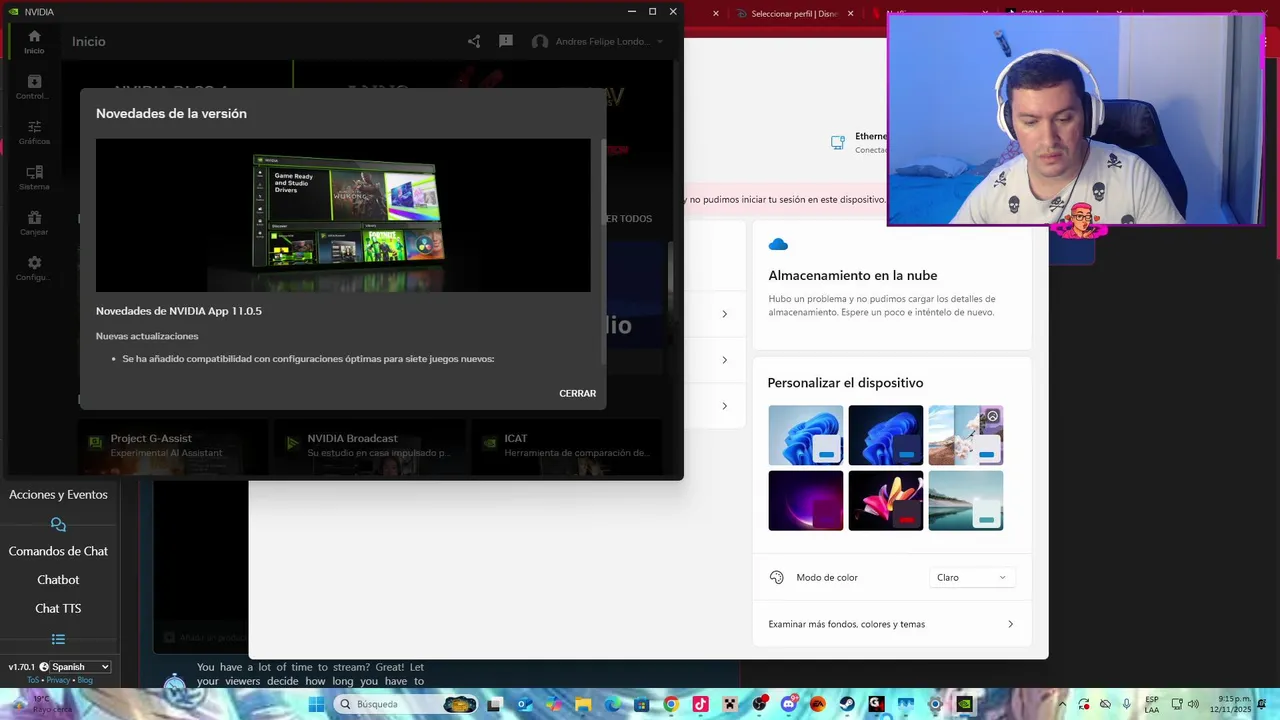Viewport: 1280px width, 720px height.
Task: Open Task View from the taskbar
Action: pyautogui.click(x=494, y=704)
